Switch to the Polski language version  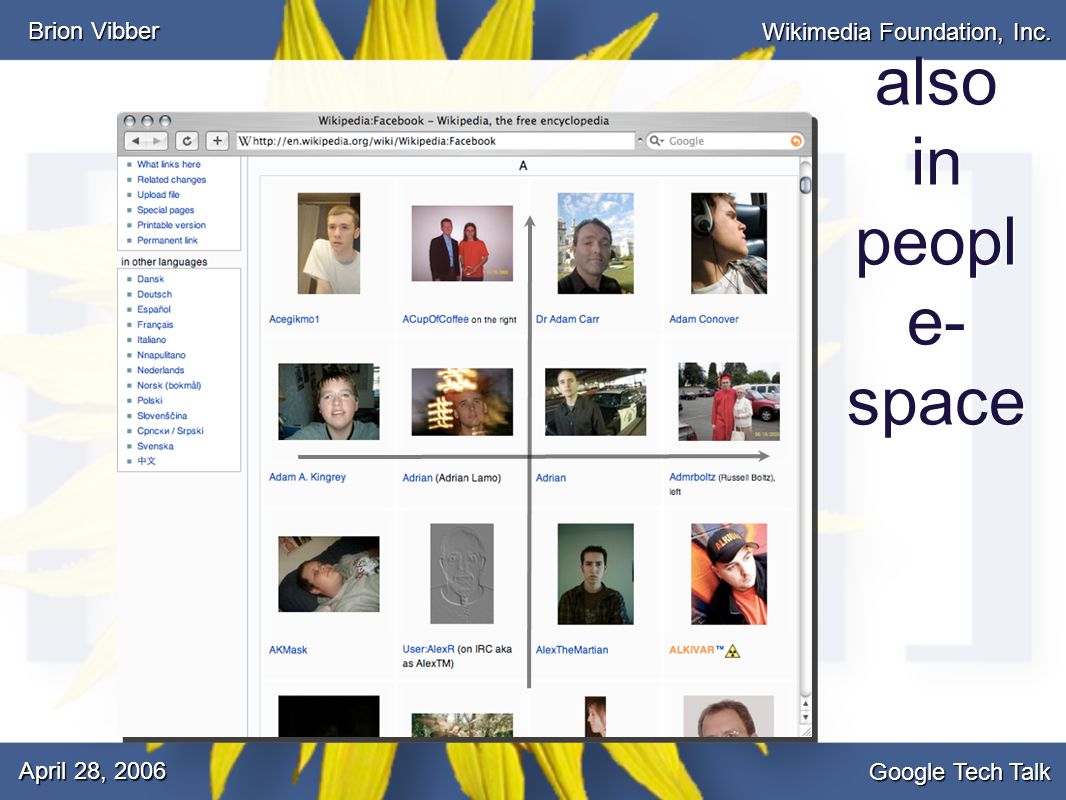150,400
